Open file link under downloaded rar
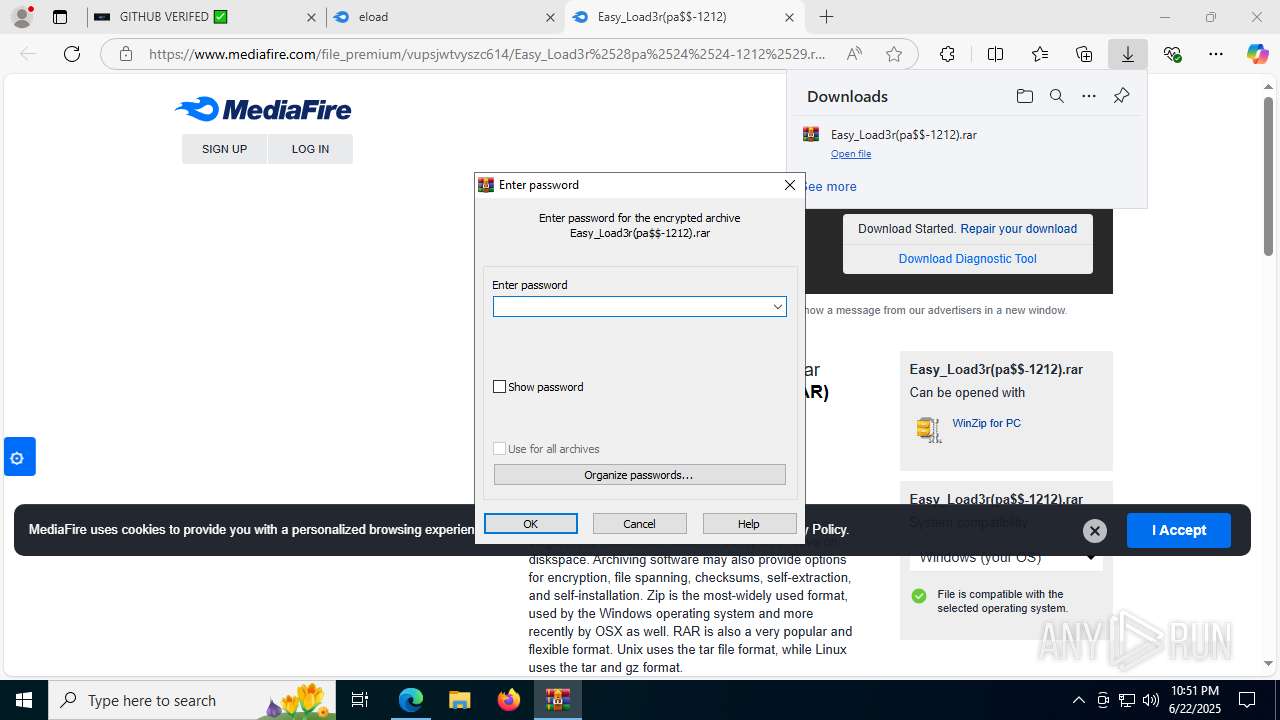The image size is (1280, 720). point(851,154)
